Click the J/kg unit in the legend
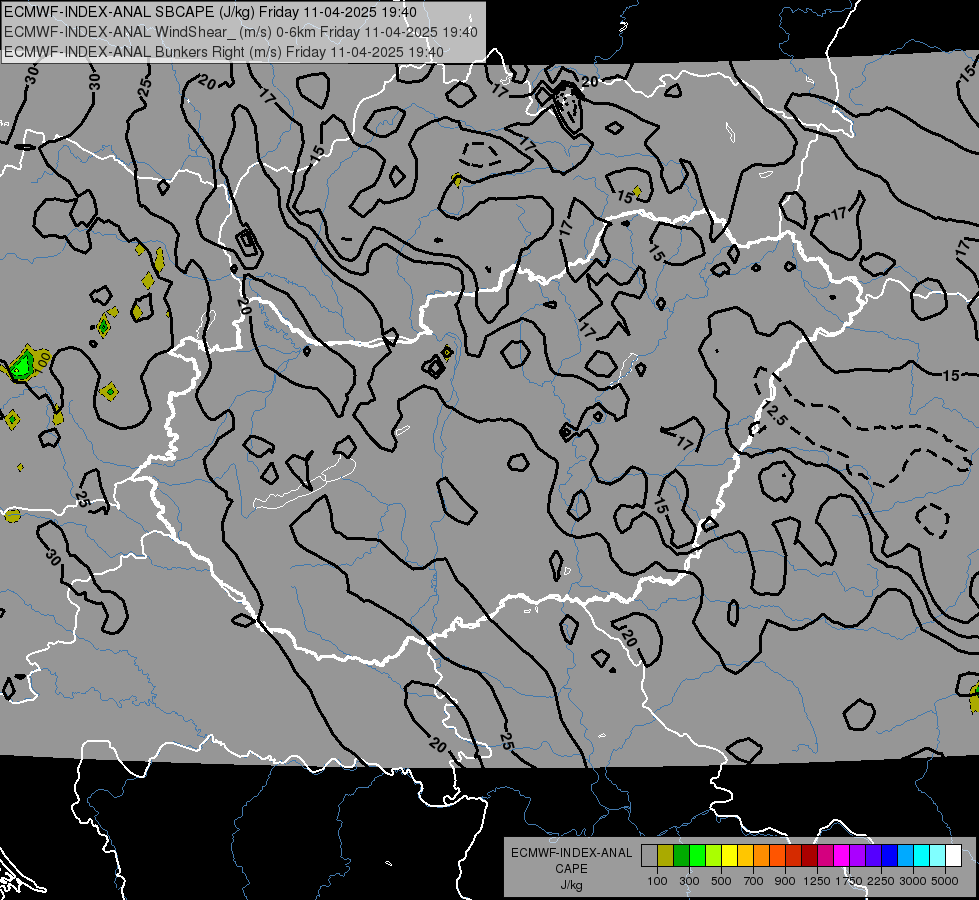The width and height of the screenshot is (979, 900). pos(571,885)
